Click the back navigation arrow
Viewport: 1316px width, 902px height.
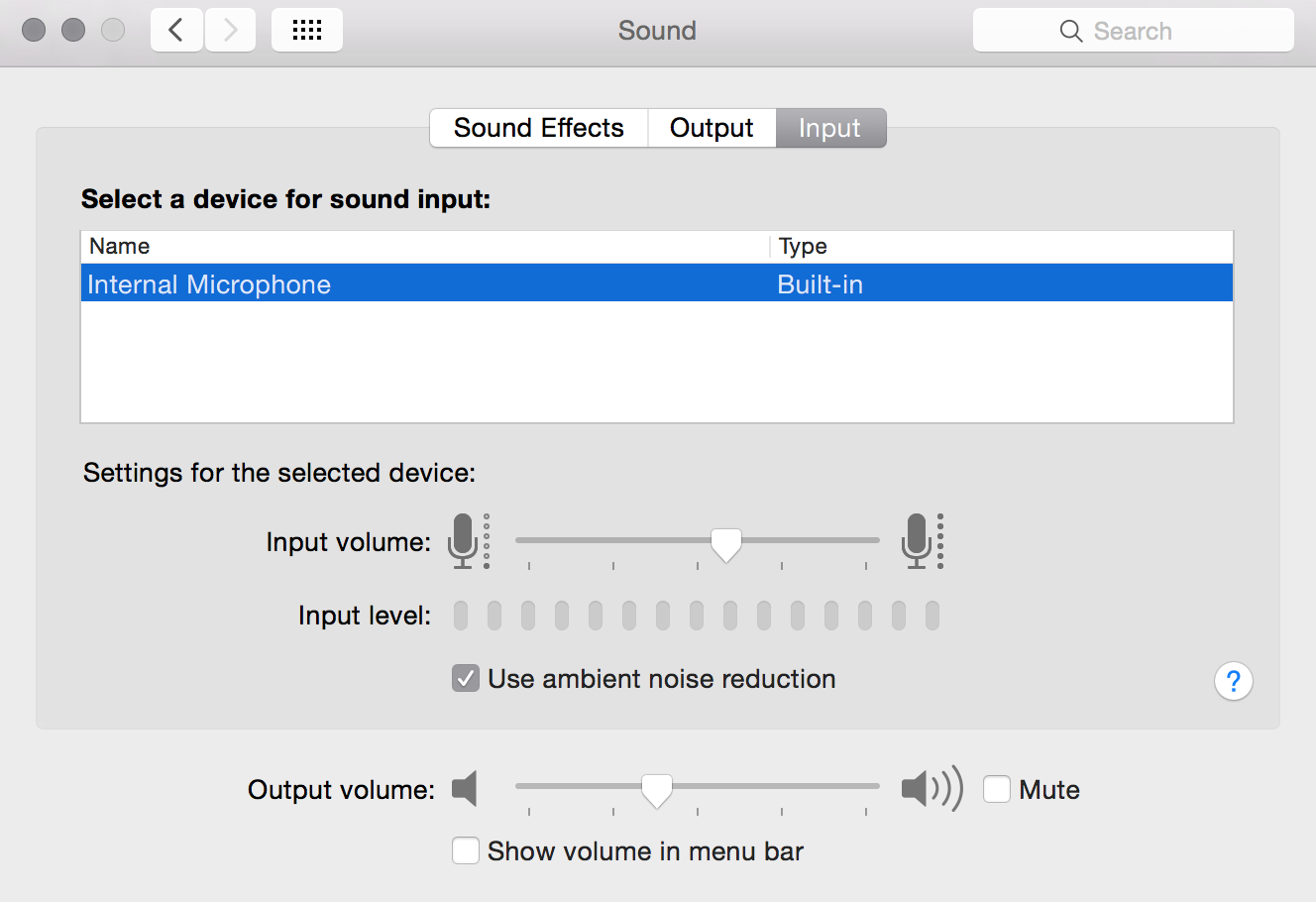(176, 31)
